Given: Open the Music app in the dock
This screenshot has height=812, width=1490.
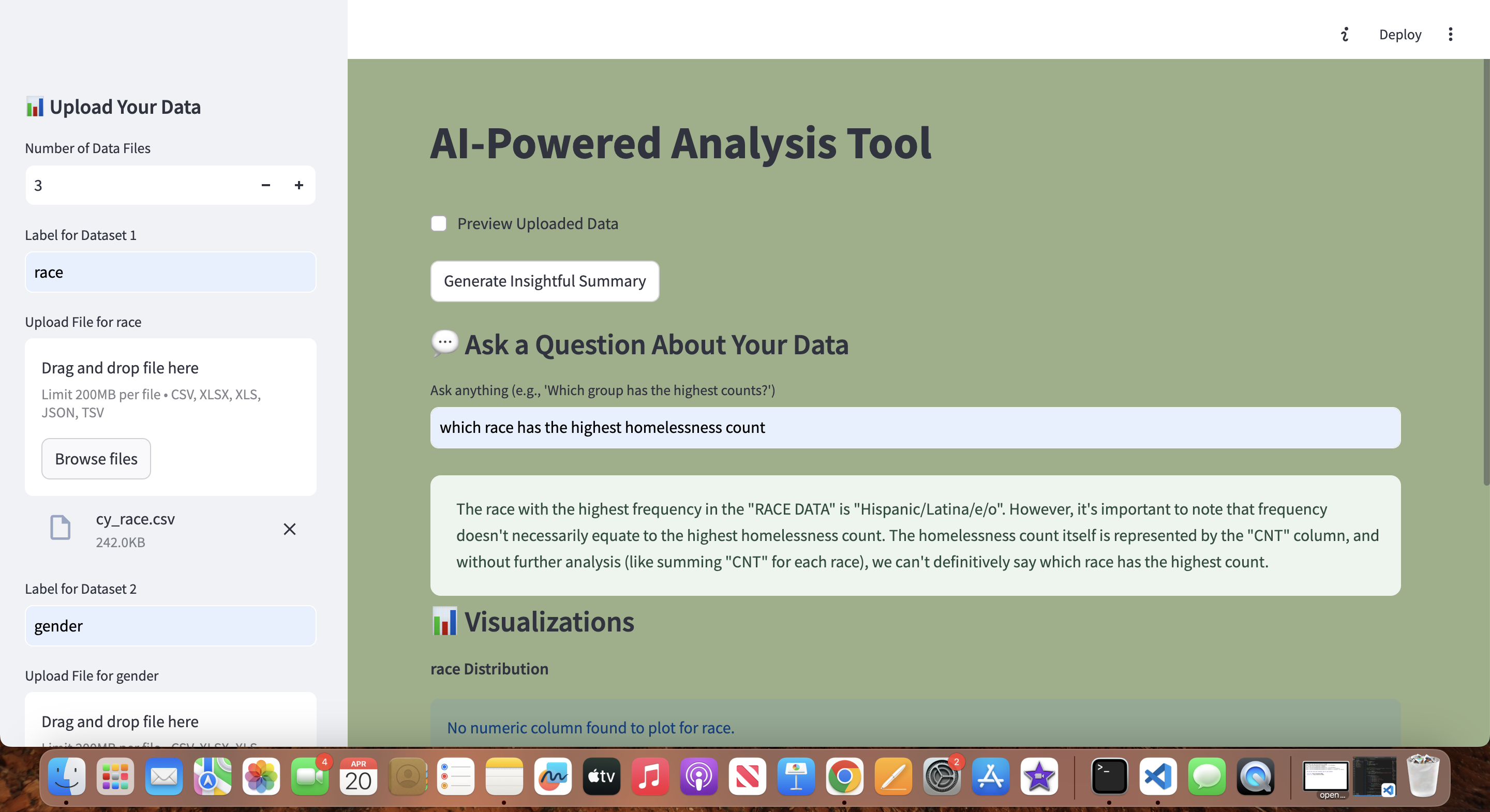Looking at the screenshot, I should click(650, 776).
